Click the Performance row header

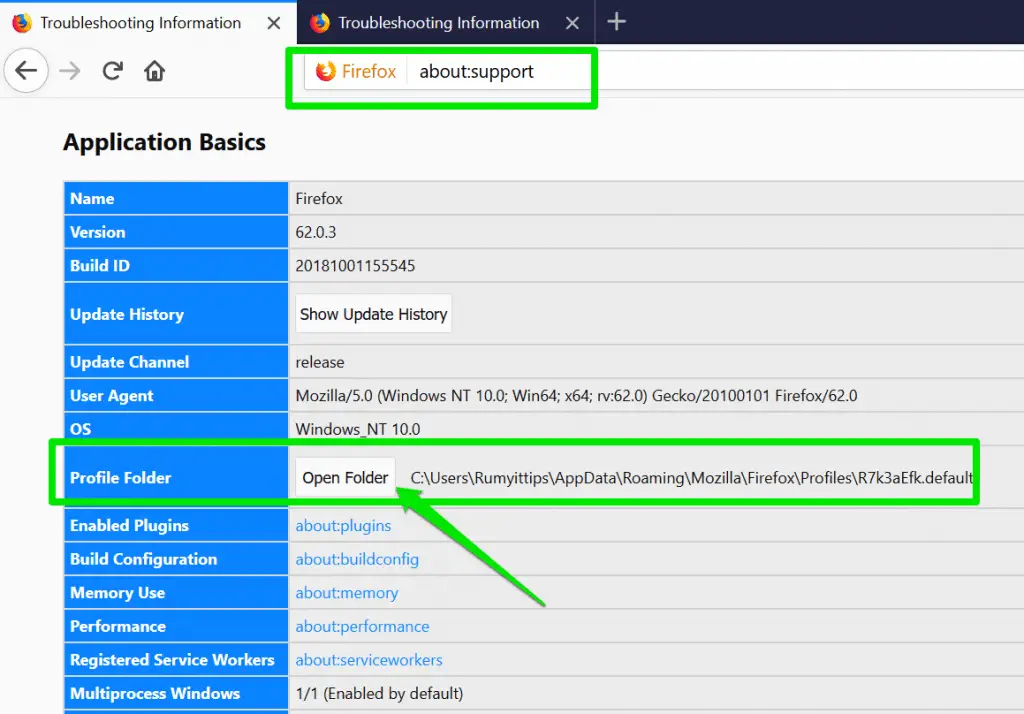click(176, 626)
